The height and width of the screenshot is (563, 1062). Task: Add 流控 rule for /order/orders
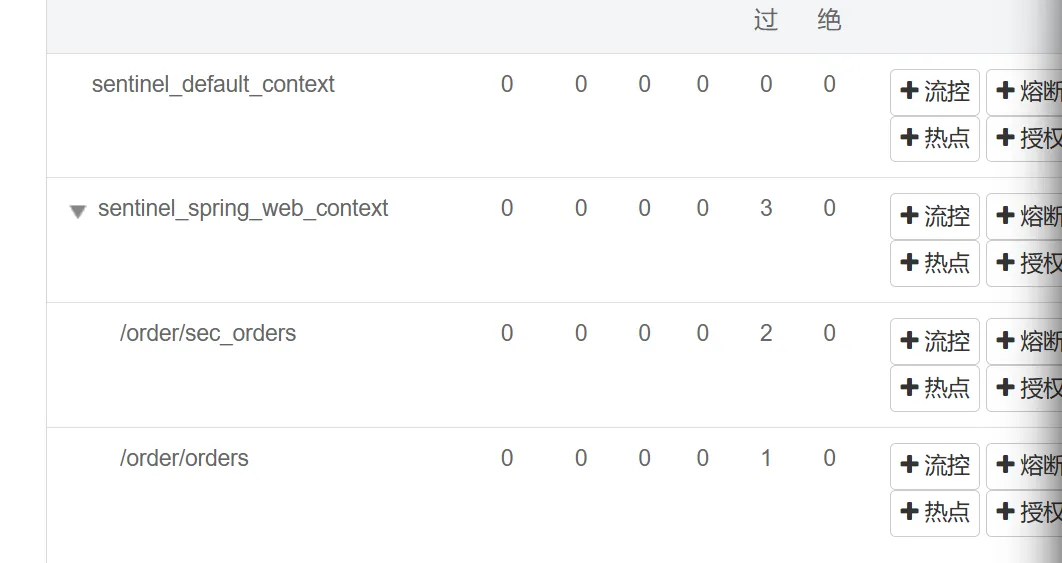click(935, 466)
